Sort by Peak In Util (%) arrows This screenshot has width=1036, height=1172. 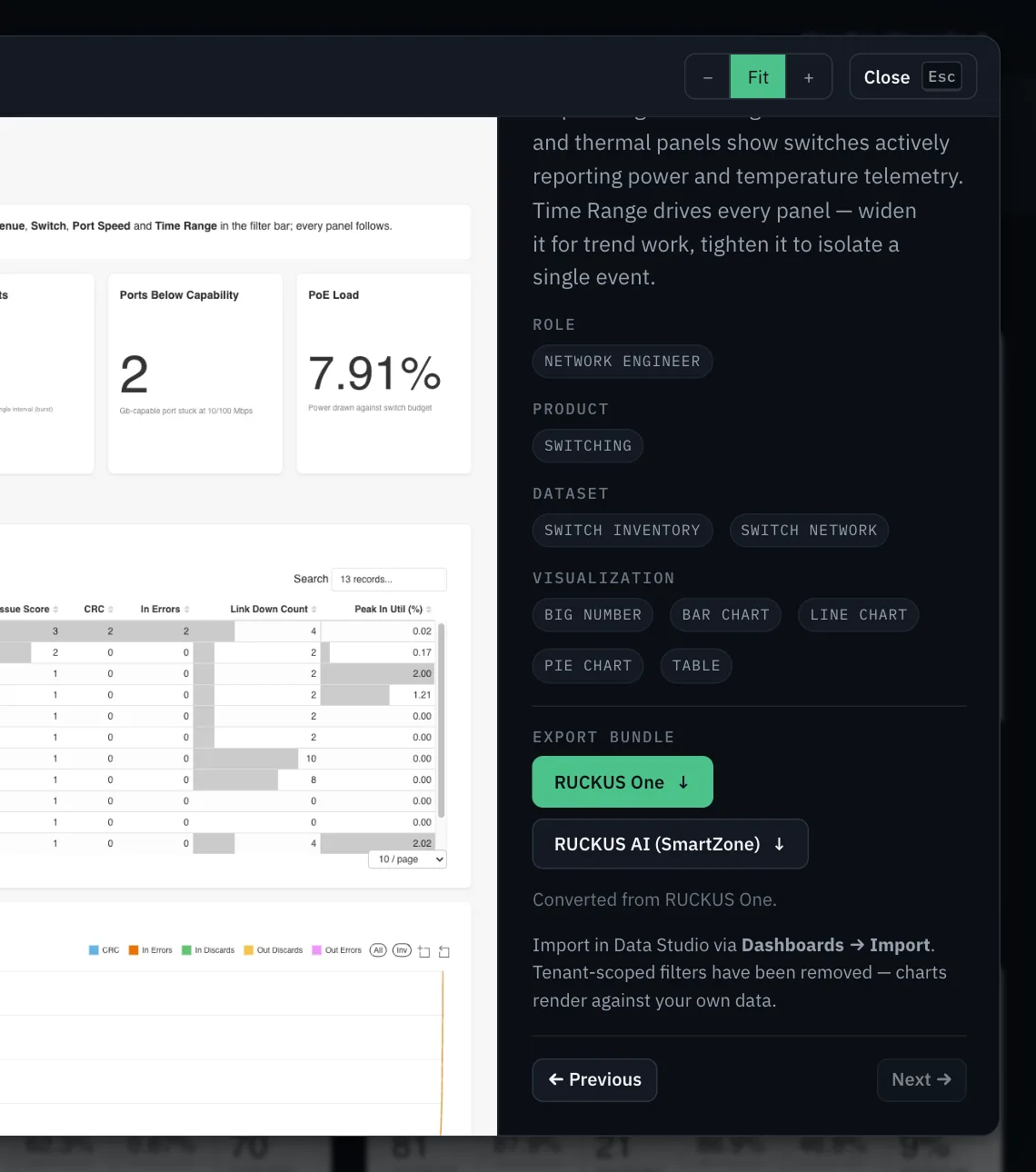click(x=429, y=610)
